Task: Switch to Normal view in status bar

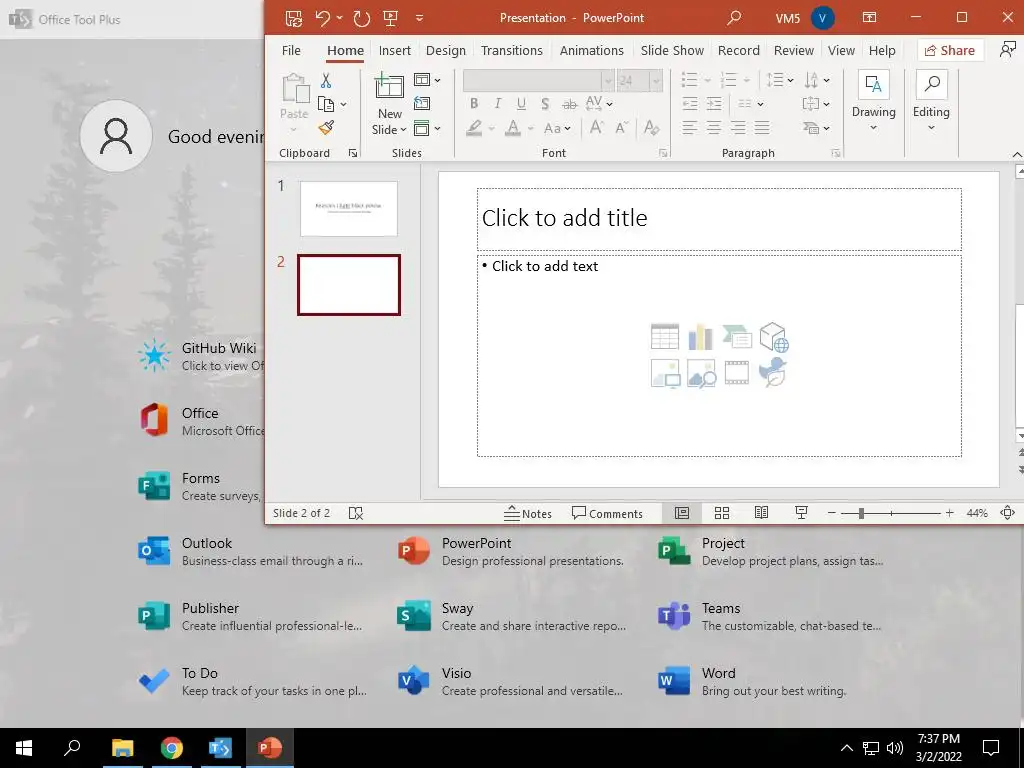Action: [682, 513]
